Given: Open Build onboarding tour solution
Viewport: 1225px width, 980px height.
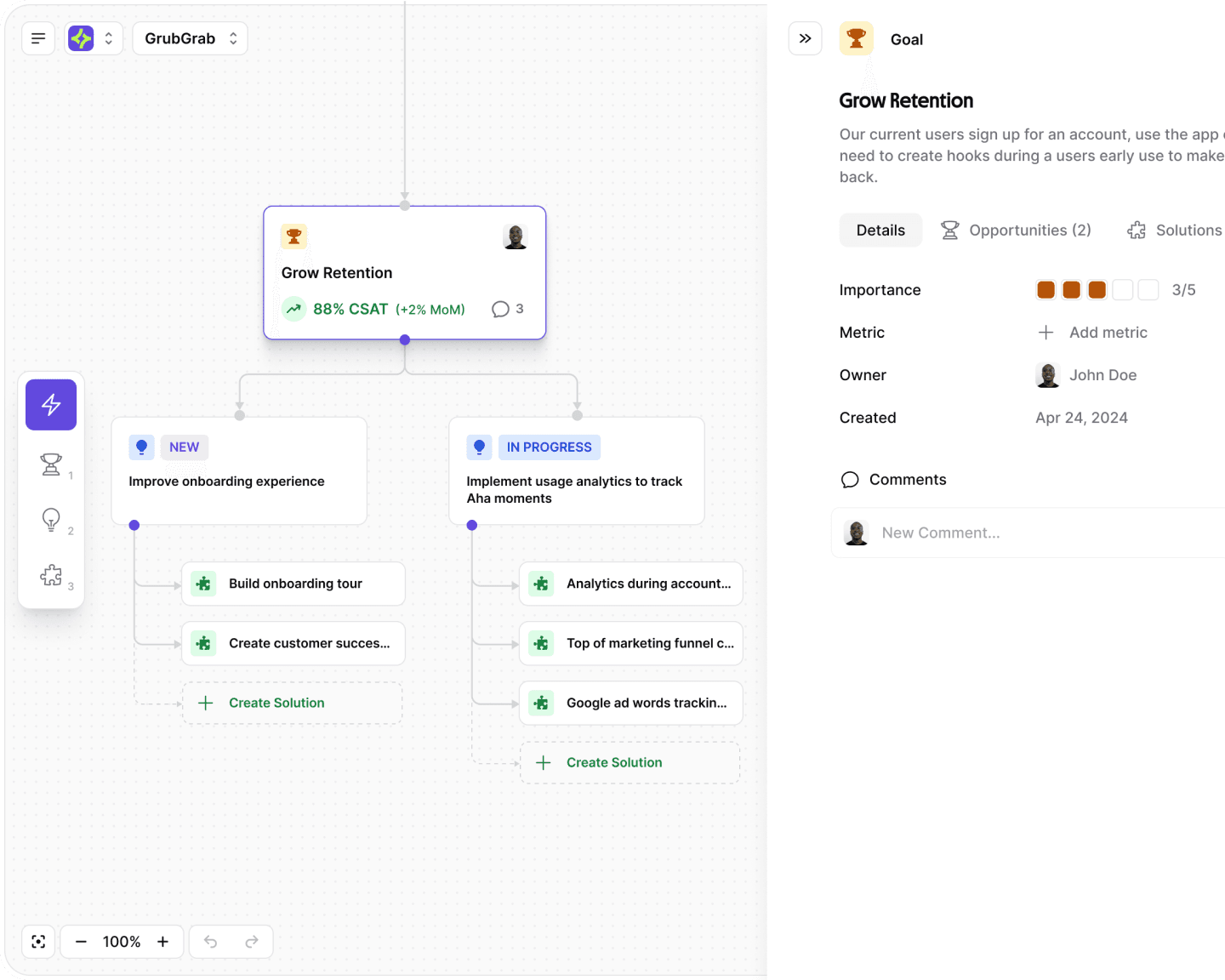Looking at the screenshot, I should (293, 584).
